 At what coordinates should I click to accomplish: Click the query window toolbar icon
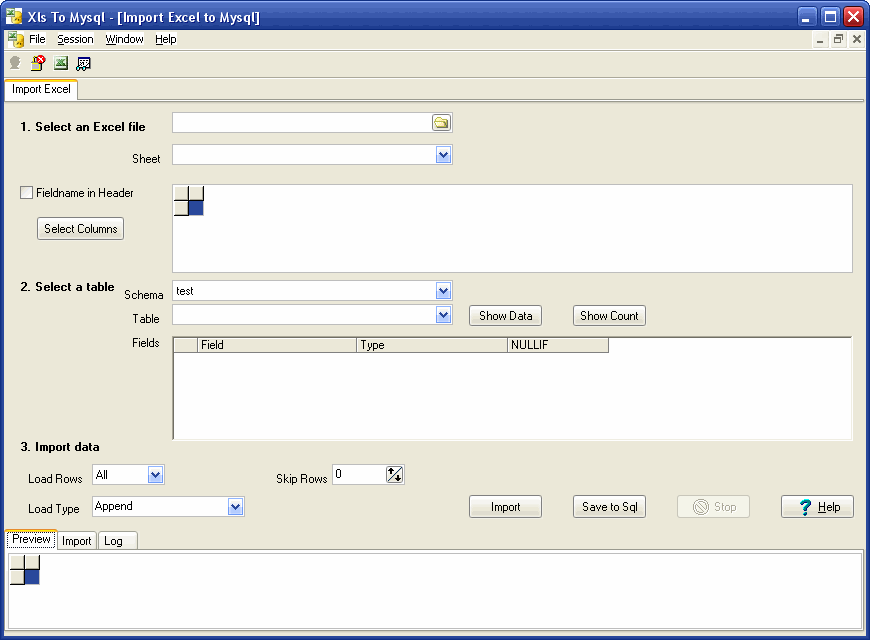[x=84, y=64]
